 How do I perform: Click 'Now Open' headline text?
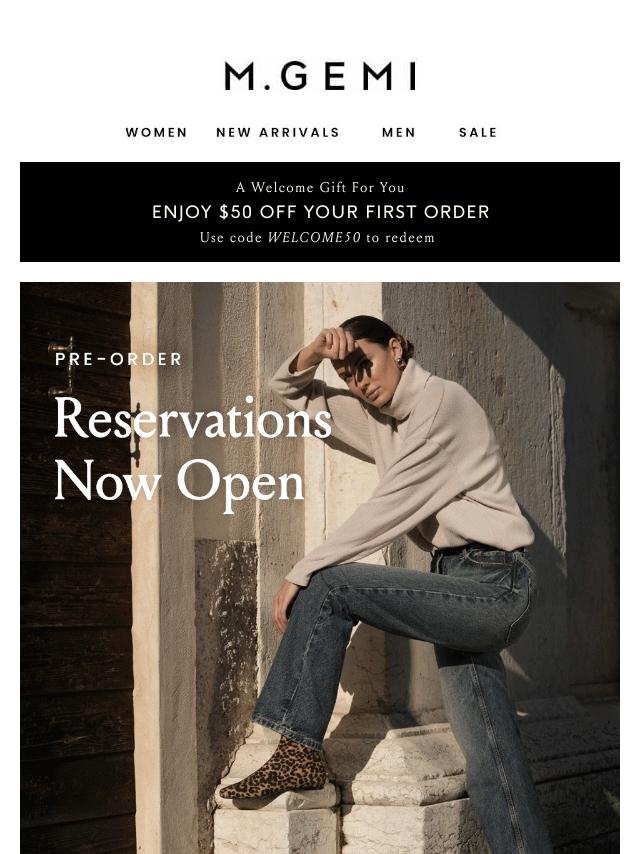(x=179, y=483)
